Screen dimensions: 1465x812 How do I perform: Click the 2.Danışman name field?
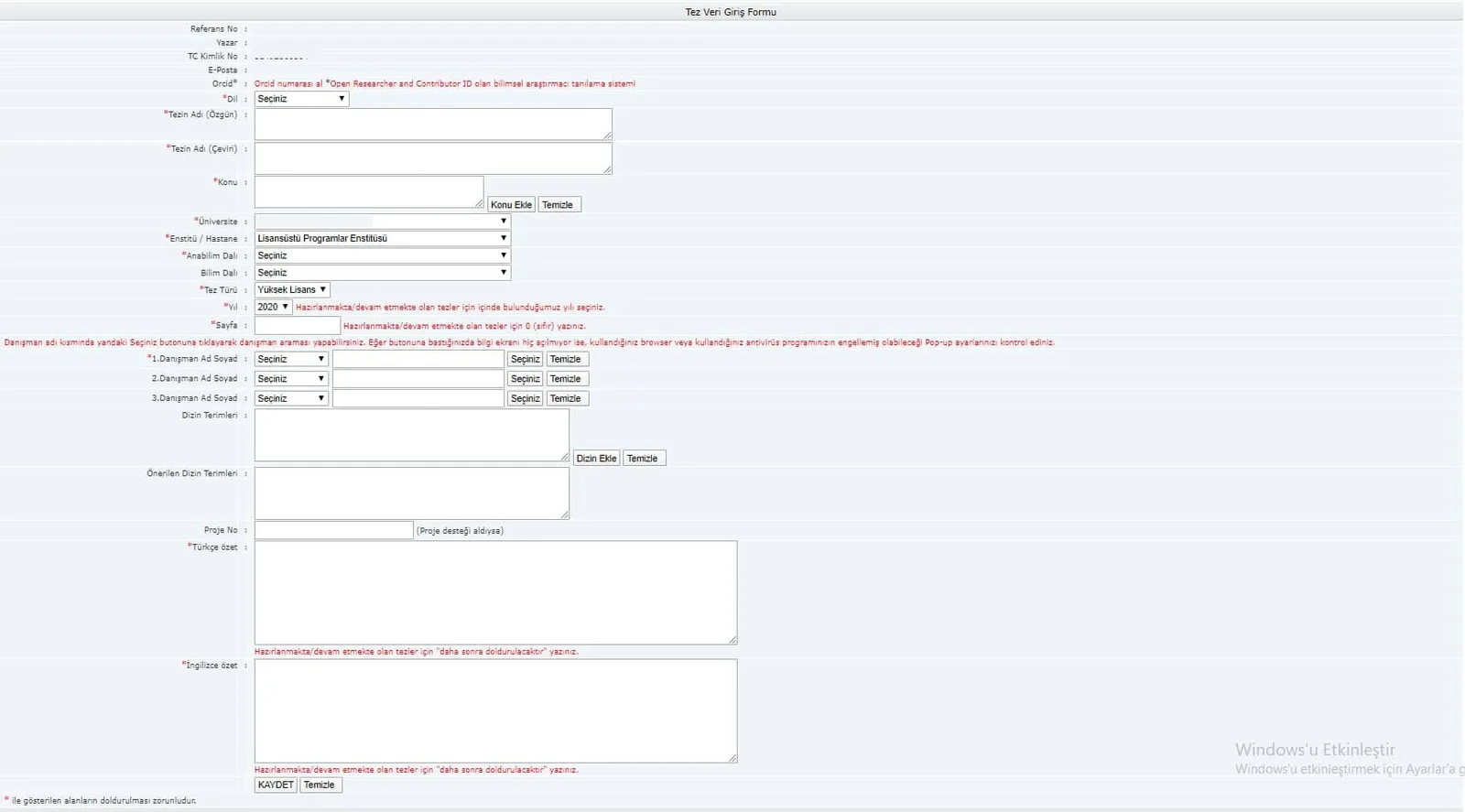click(x=418, y=379)
